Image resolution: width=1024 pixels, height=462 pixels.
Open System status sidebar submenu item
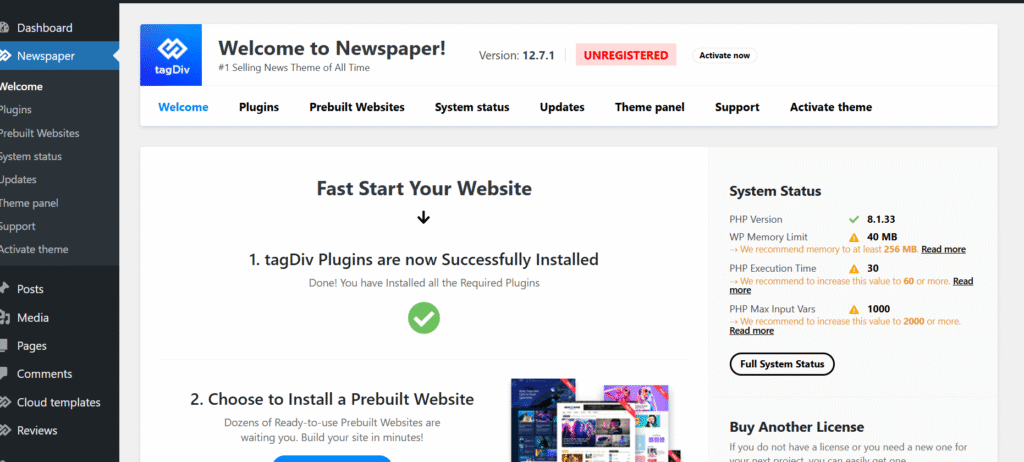[30, 157]
